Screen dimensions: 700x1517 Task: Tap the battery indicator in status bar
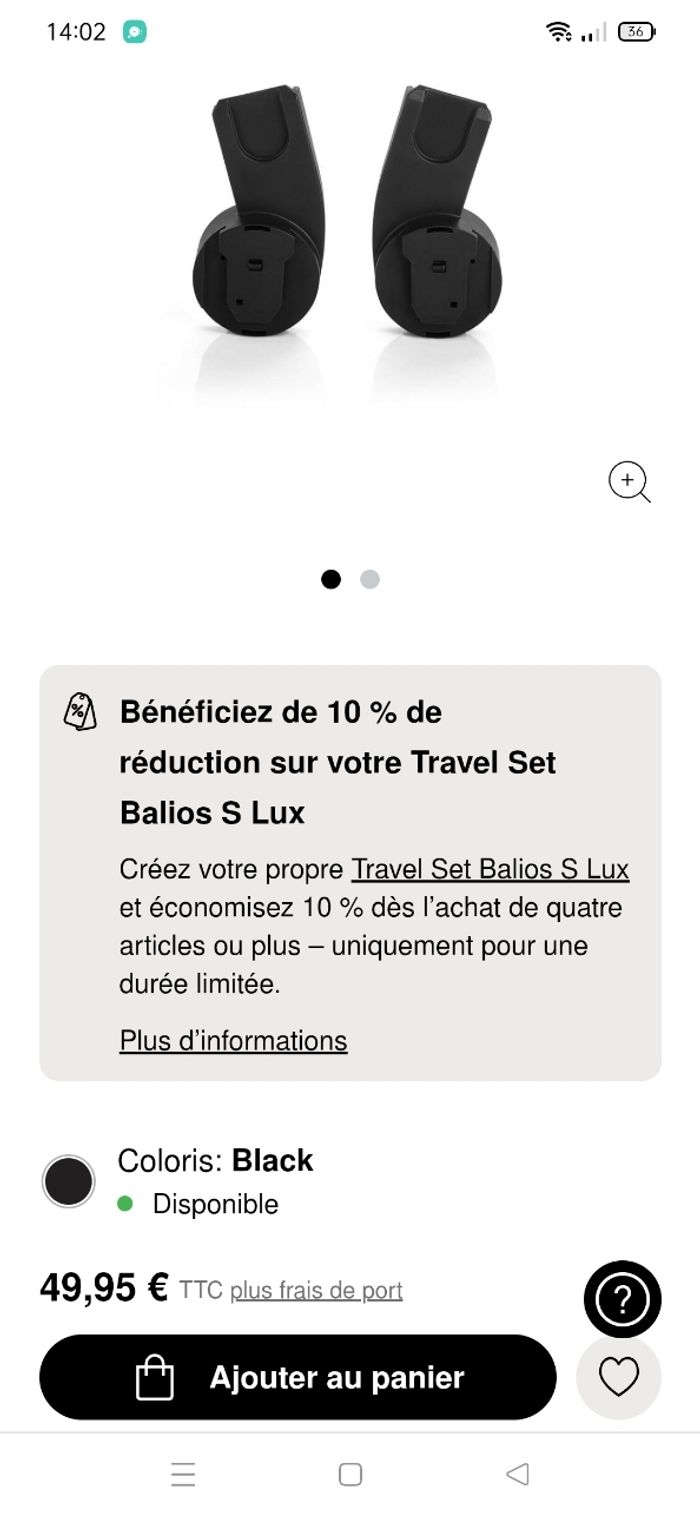(636, 32)
